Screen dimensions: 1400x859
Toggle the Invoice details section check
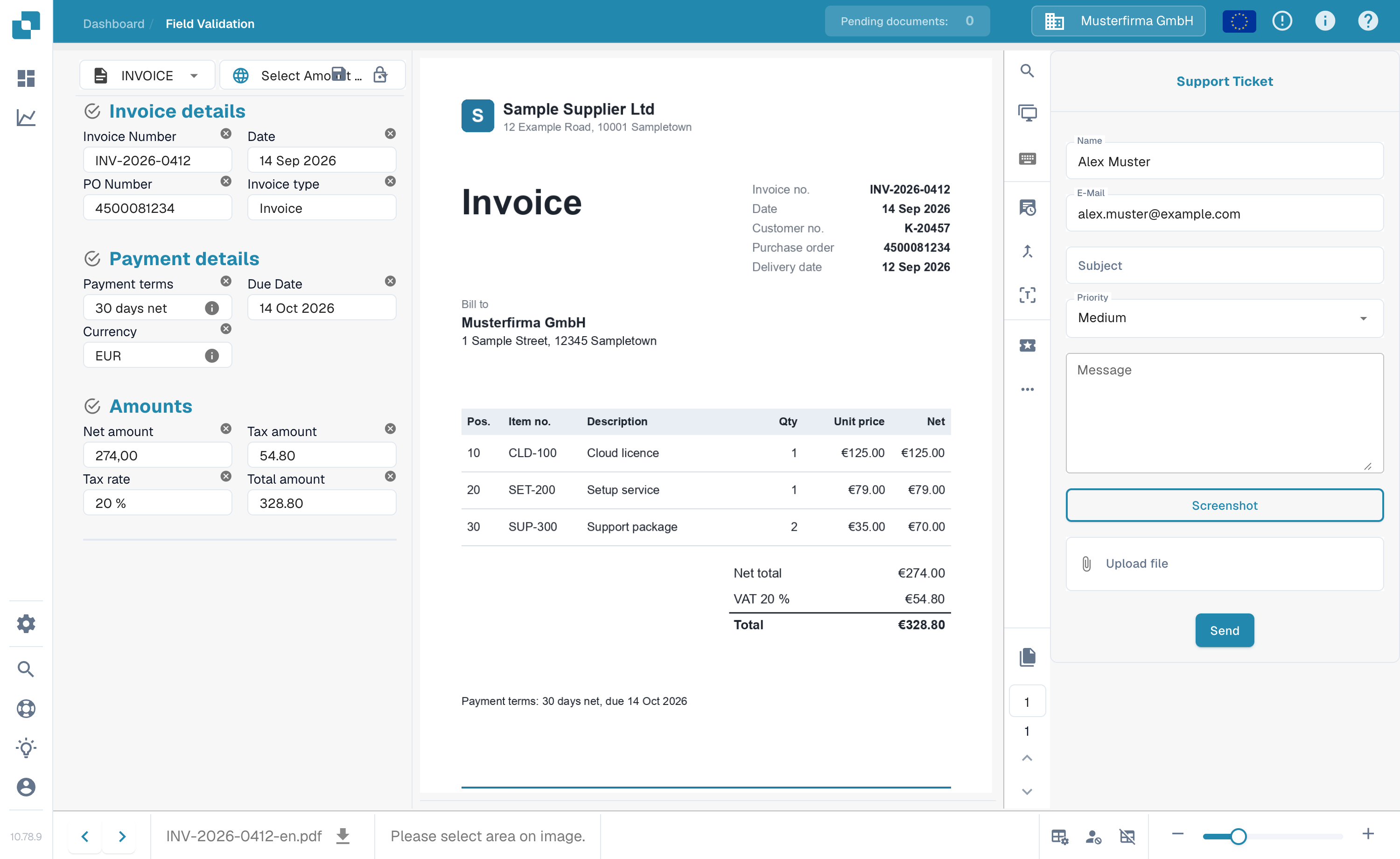click(x=92, y=111)
